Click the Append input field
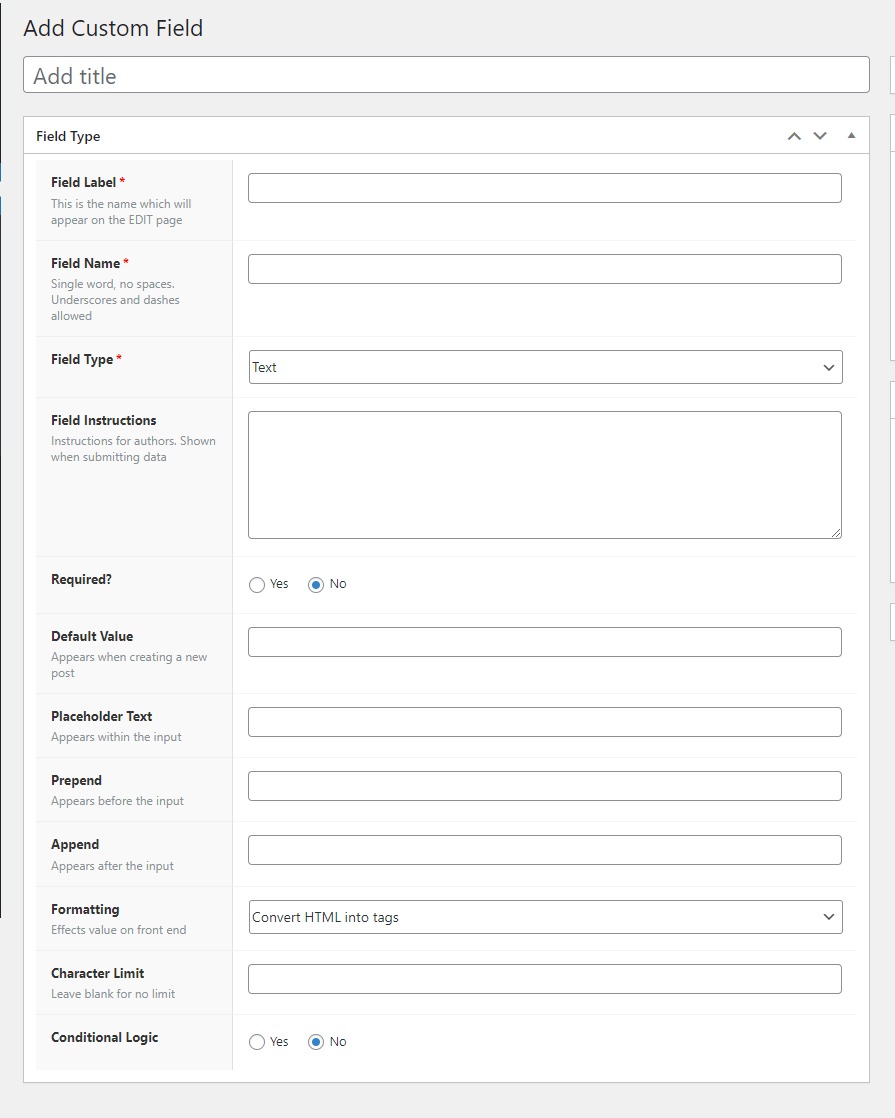 click(545, 850)
